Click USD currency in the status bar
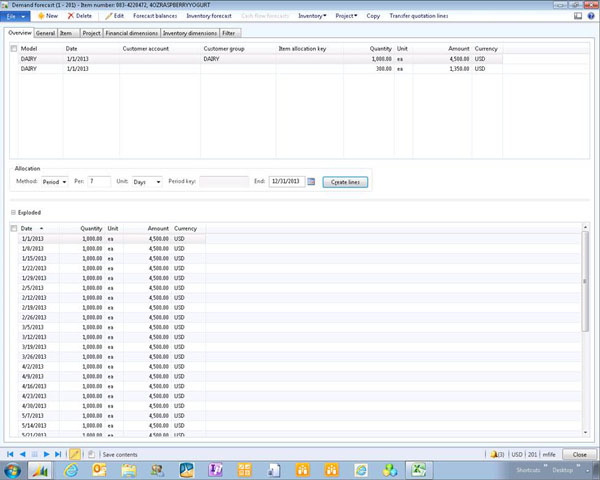Image resolution: width=600 pixels, height=480 pixels. [x=517, y=454]
